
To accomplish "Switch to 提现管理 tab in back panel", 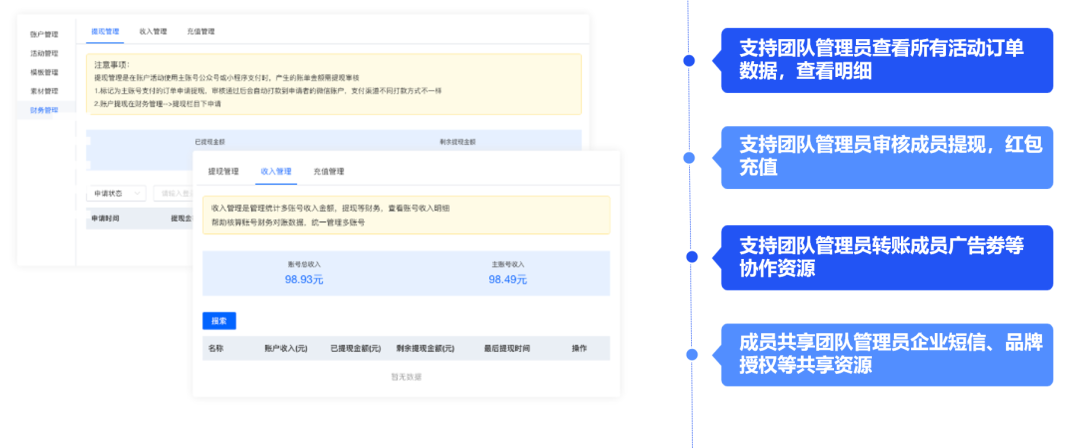I will pos(105,32).
